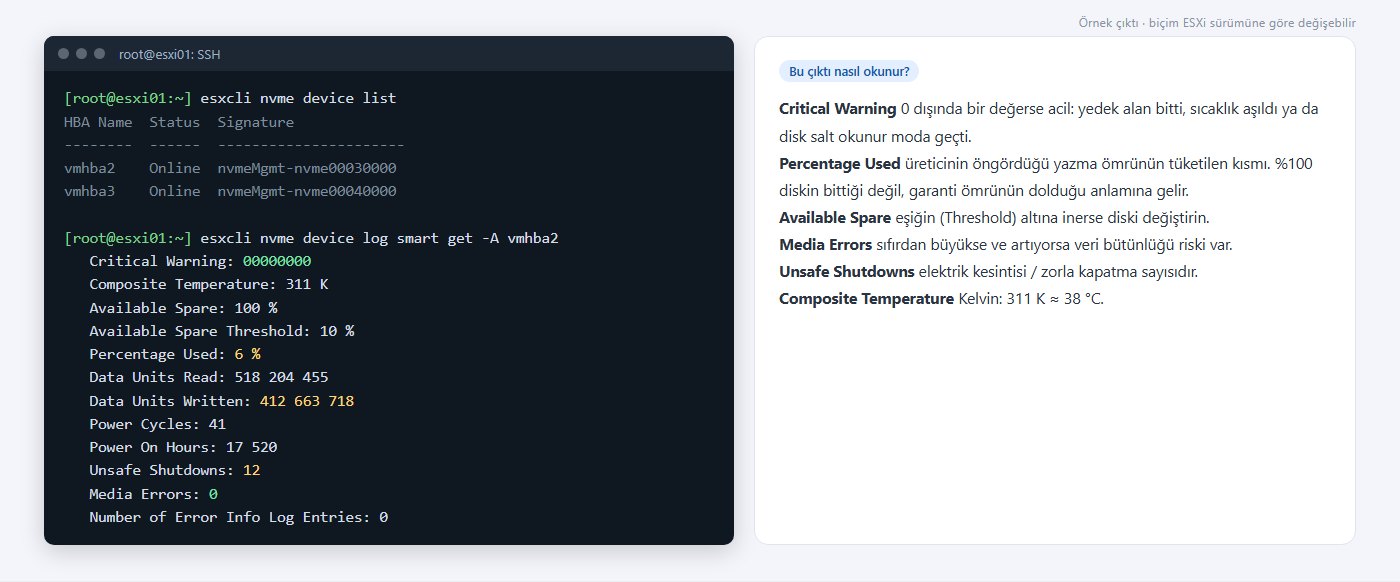The image size is (1400, 582).
Task: Click the 'Online' status of vmhba2
Action: 175,168
